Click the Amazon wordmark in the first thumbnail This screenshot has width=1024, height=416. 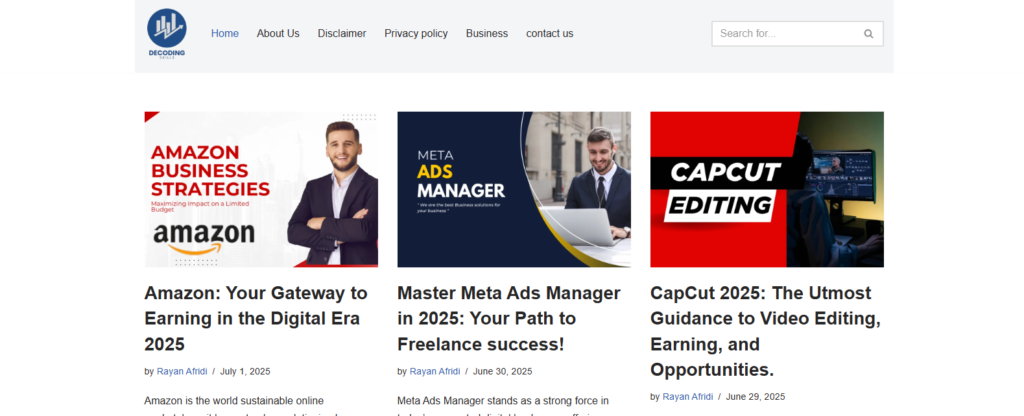[204, 237]
